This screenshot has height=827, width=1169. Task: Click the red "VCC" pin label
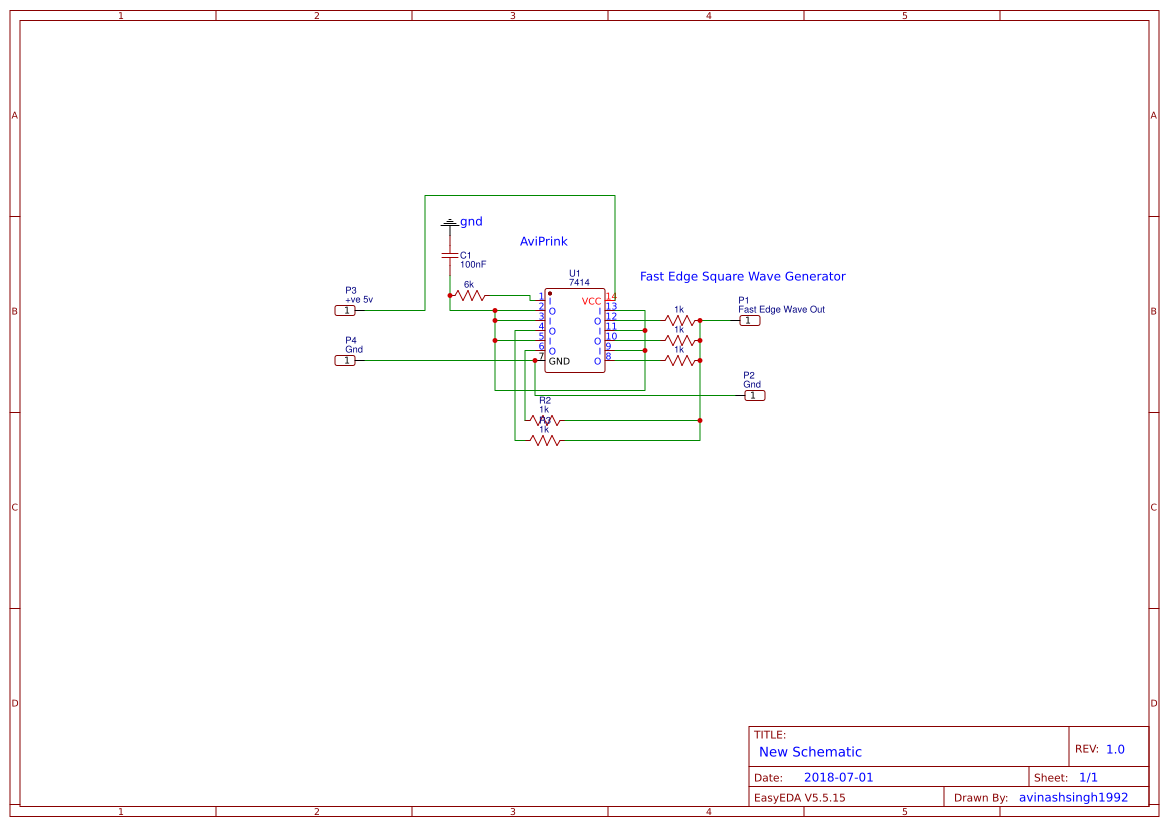(x=591, y=302)
